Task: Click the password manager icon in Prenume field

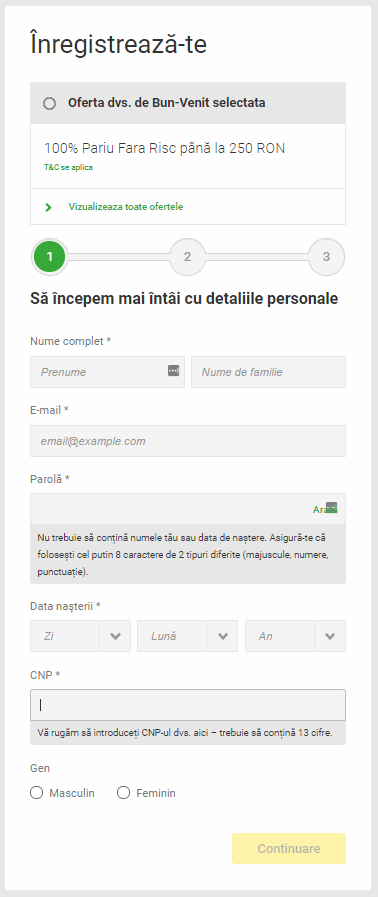Action: coord(173,370)
